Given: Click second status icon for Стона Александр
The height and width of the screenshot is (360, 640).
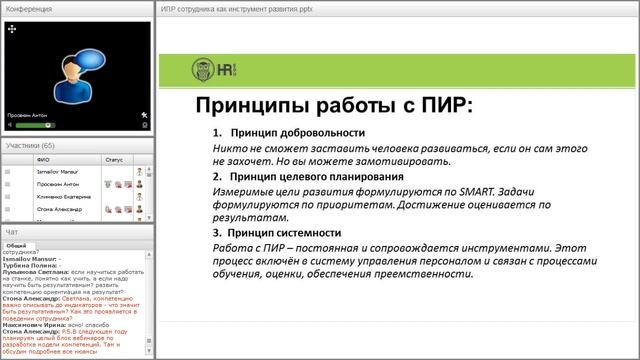Looking at the screenshot, I should tap(118, 209).
